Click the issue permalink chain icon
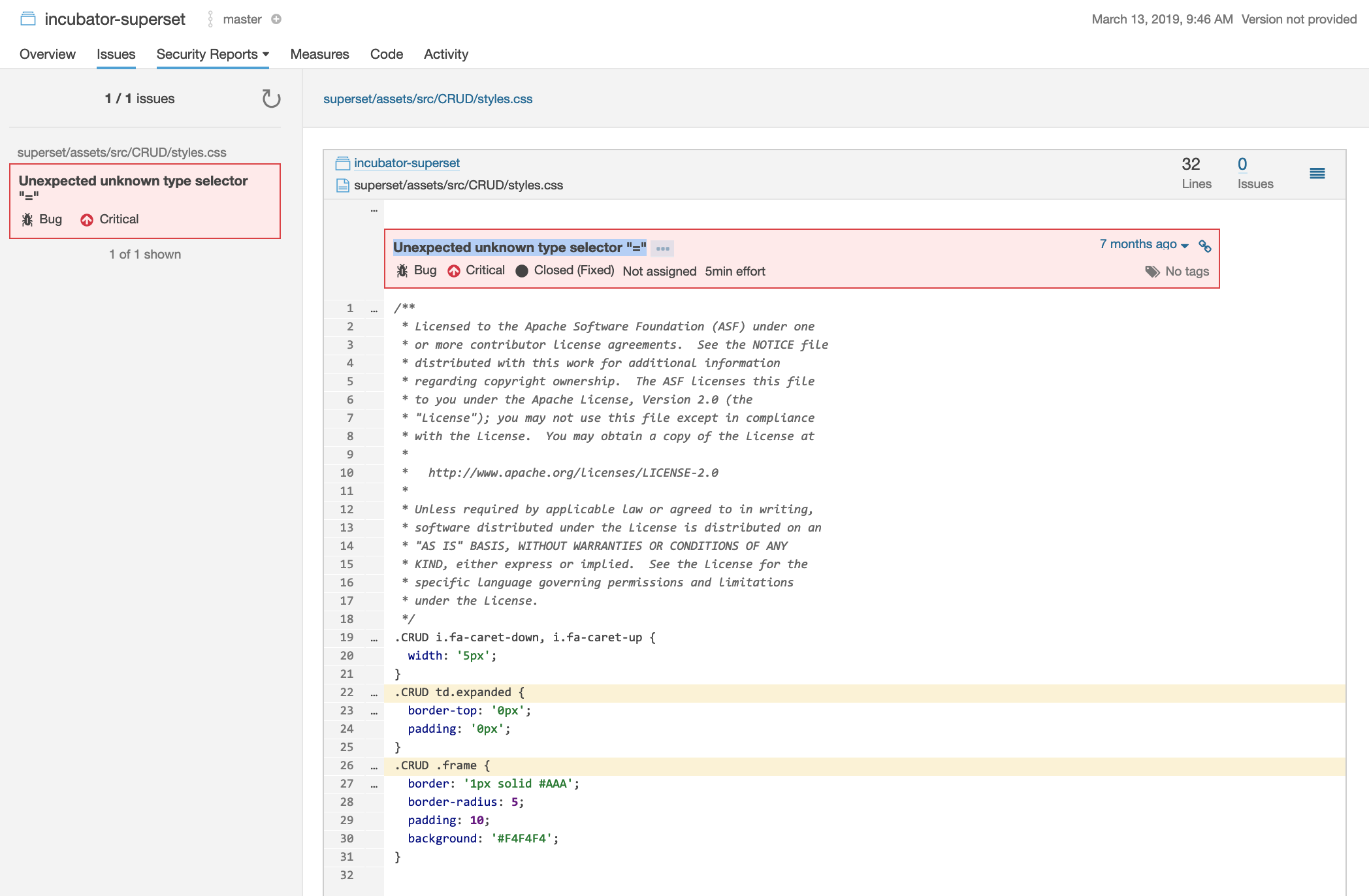The height and width of the screenshot is (896, 1369). pos(1205,246)
